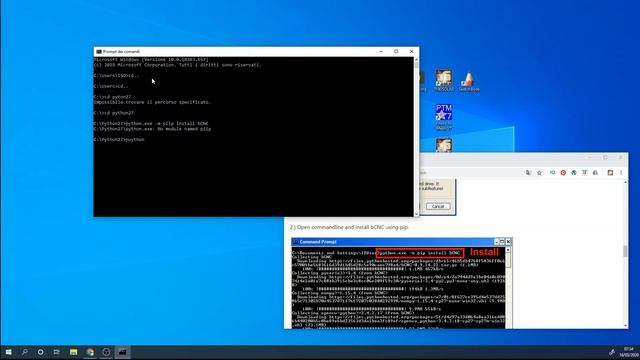
Task: Click the command prompt scrollbar down arrow
Action: click(416, 214)
